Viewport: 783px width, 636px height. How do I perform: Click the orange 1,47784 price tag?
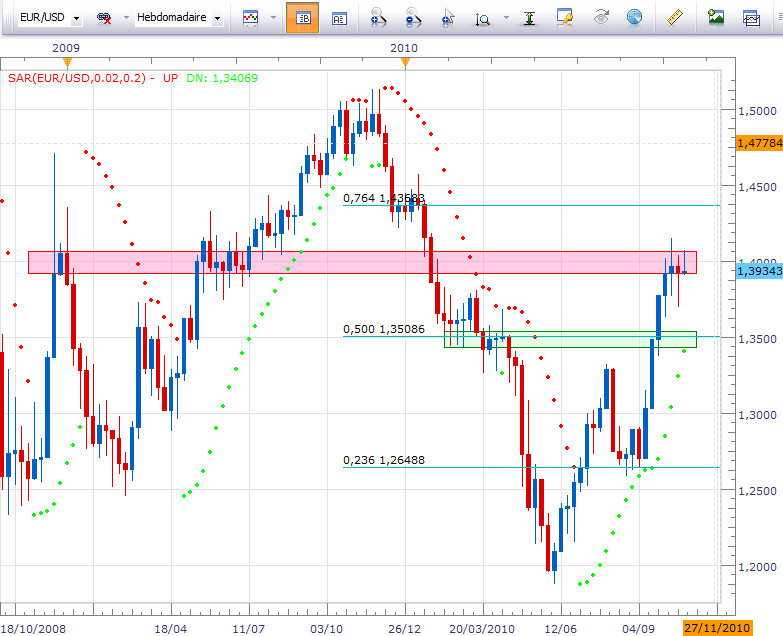coord(759,143)
